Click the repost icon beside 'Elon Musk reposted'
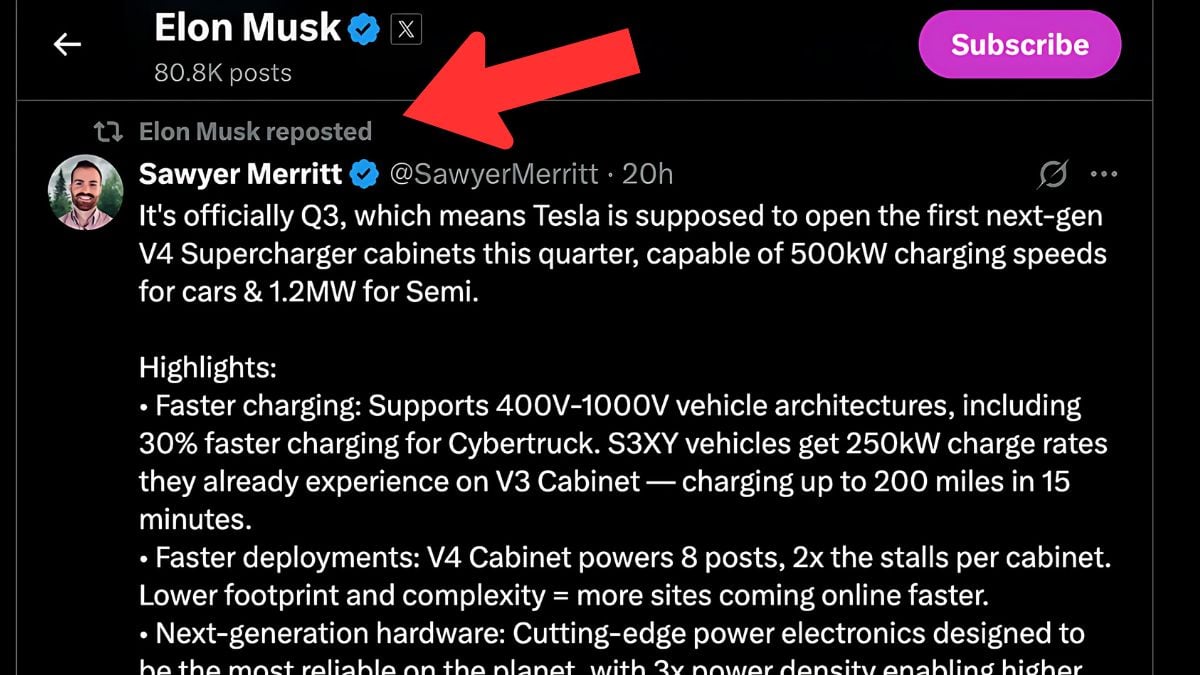The height and width of the screenshot is (675, 1200). tap(110, 131)
